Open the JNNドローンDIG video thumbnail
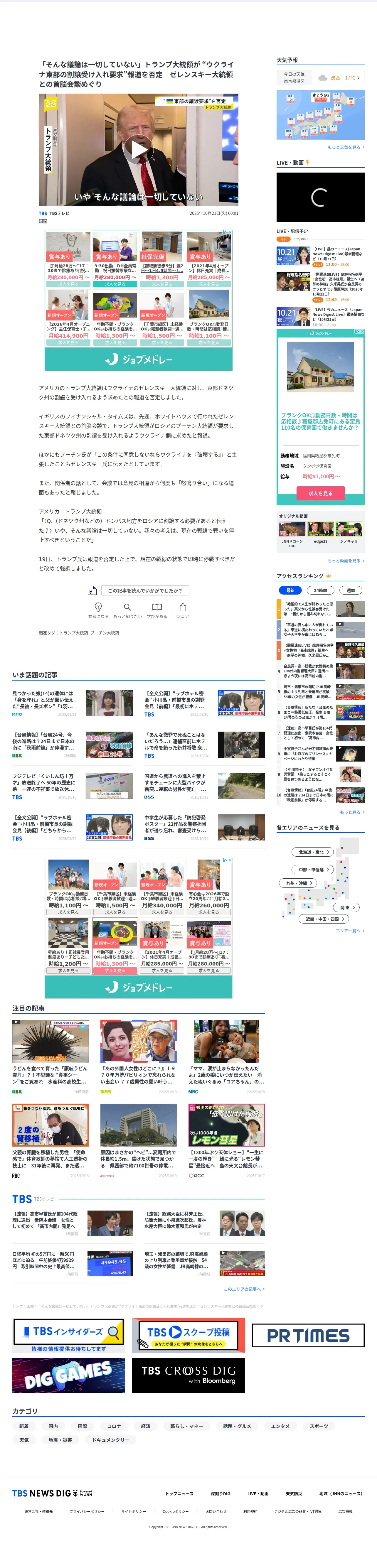Screen dimensions: 377x1568 click(292, 529)
